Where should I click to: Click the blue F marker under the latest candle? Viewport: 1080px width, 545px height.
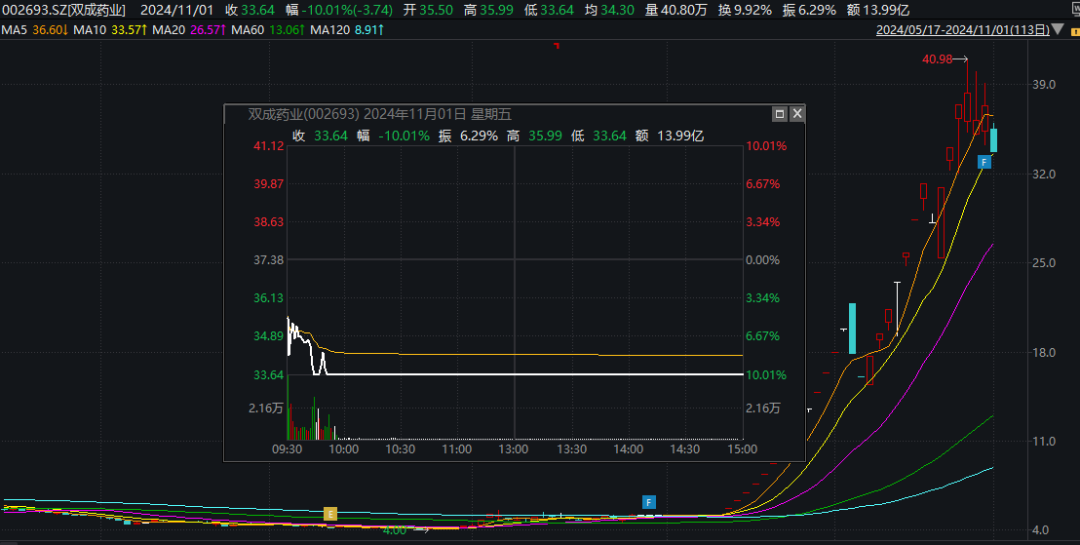coord(984,162)
